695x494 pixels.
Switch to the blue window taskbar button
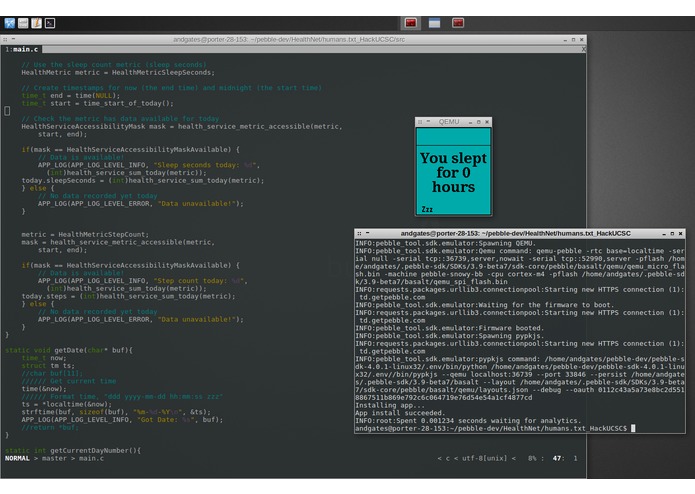[434, 23]
